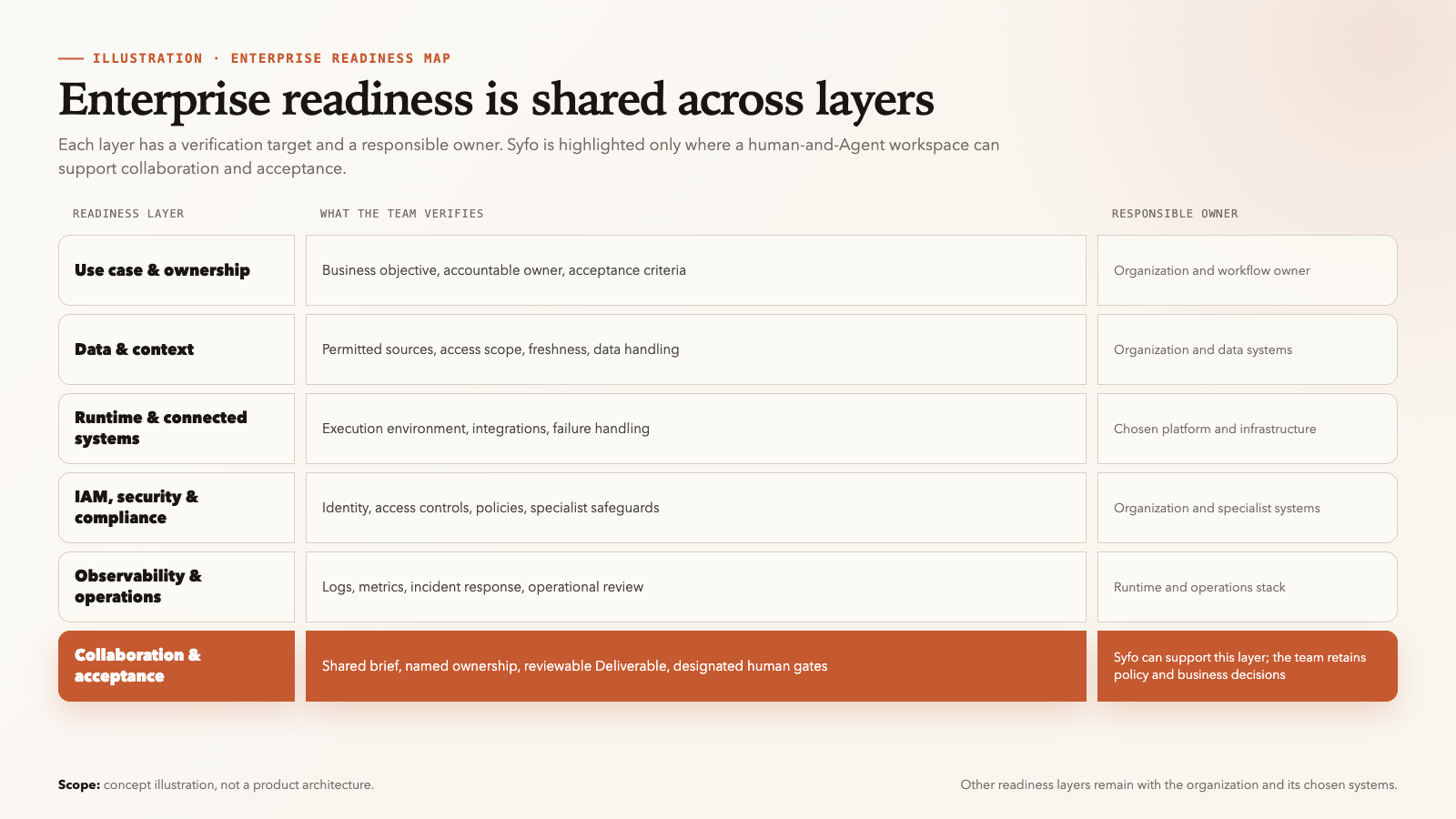Click the 'READINESS LAYER' column header
This screenshot has height=819, width=1456.
(128, 214)
